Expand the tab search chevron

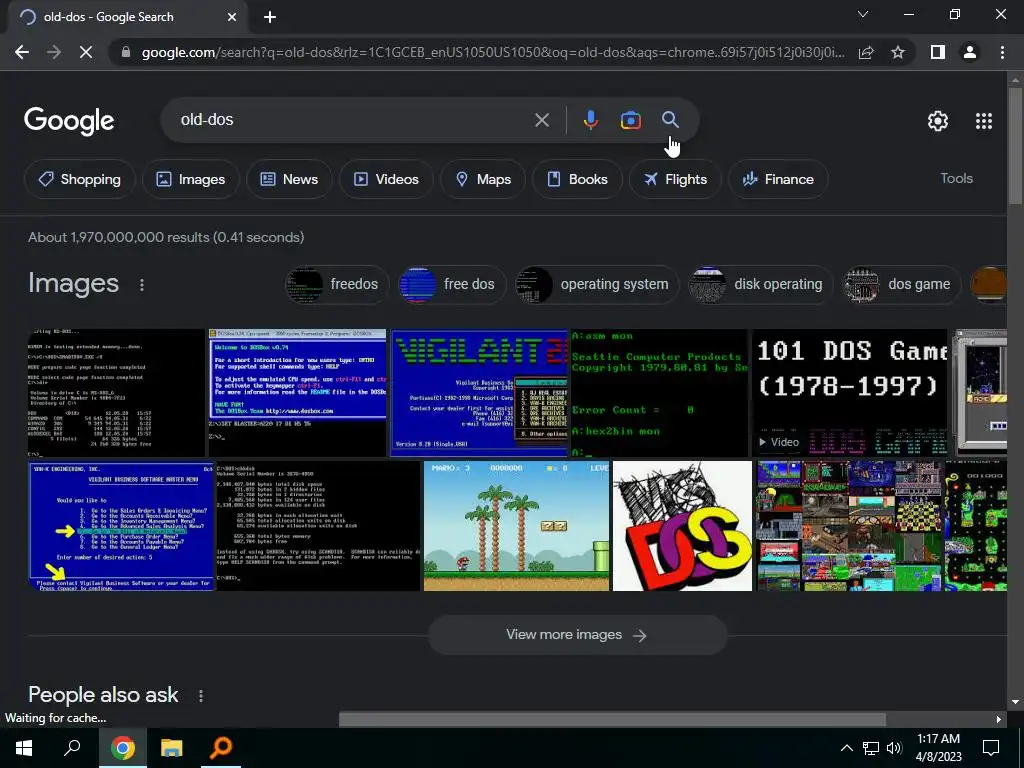pos(863,14)
